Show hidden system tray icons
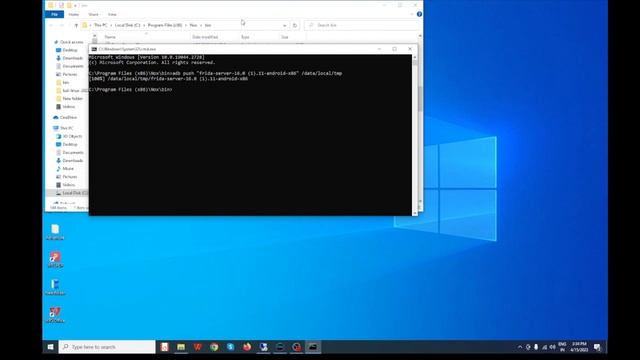Viewport: 640px width, 360px height. click(520, 347)
